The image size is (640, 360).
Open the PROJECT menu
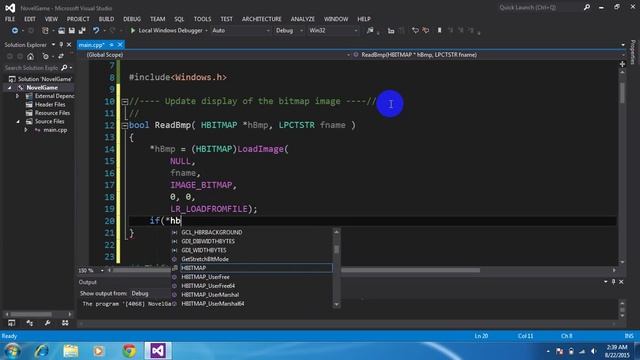(78, 19)
